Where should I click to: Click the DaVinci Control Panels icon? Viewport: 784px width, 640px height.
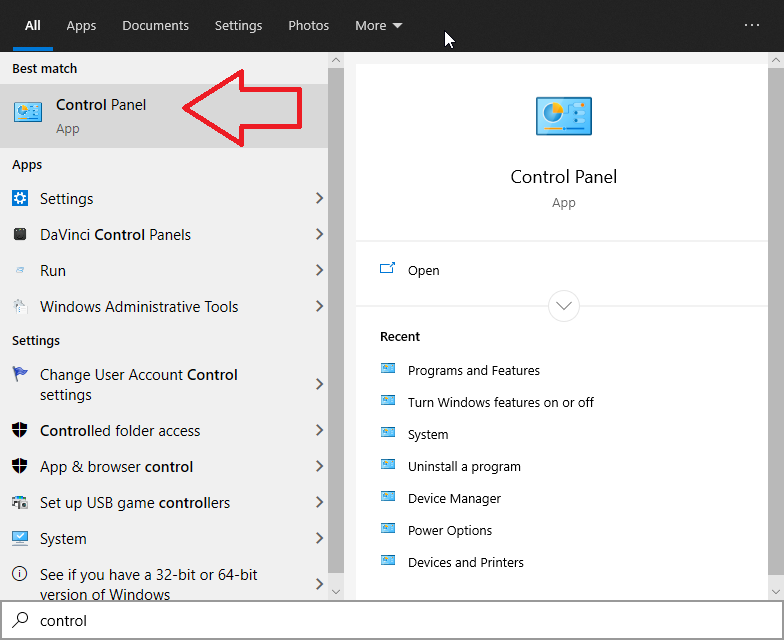tap(20, 234)
